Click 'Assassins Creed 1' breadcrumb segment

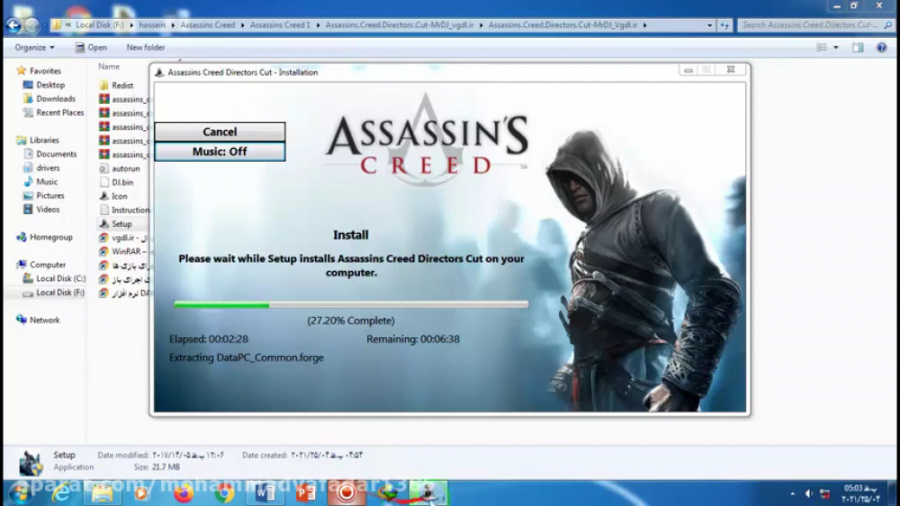280,25
